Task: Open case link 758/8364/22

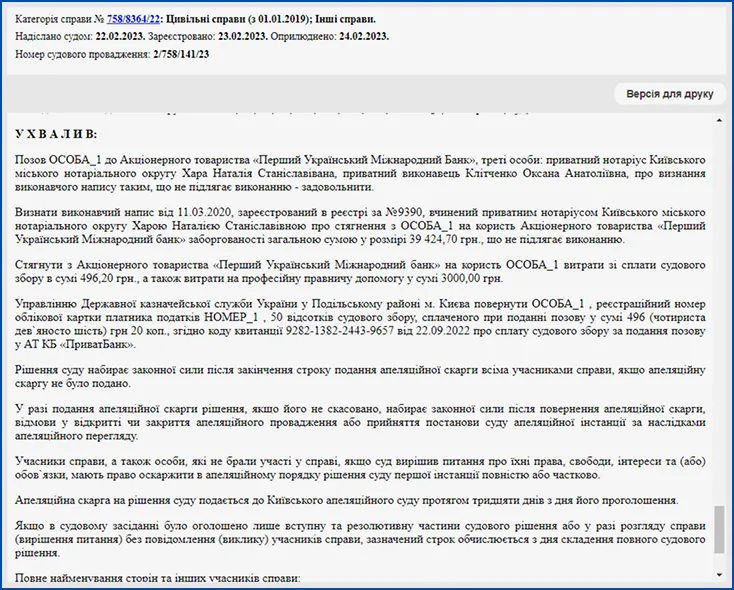Action: click(x=133, y=19)
